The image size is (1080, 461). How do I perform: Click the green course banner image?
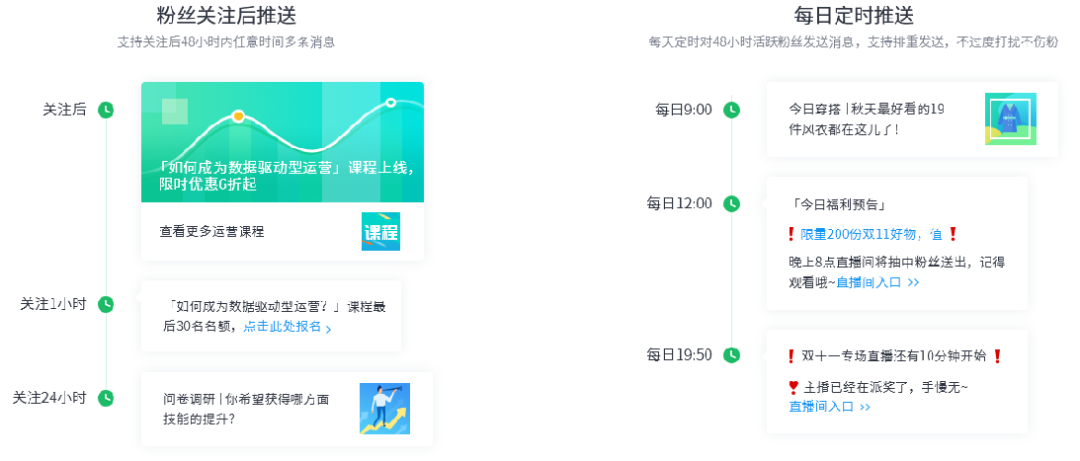coord(282,142)
